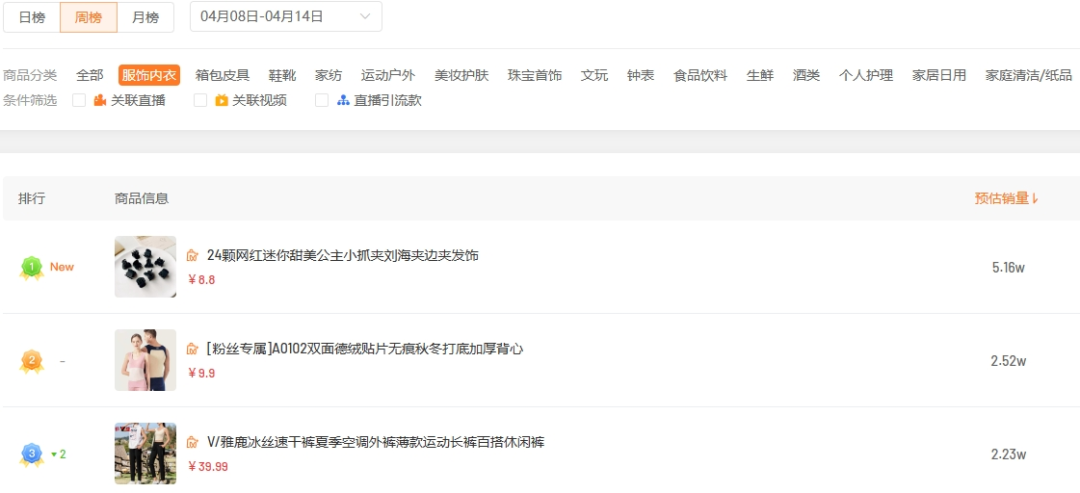Click the rank 2 medal icon

(31, 361)
